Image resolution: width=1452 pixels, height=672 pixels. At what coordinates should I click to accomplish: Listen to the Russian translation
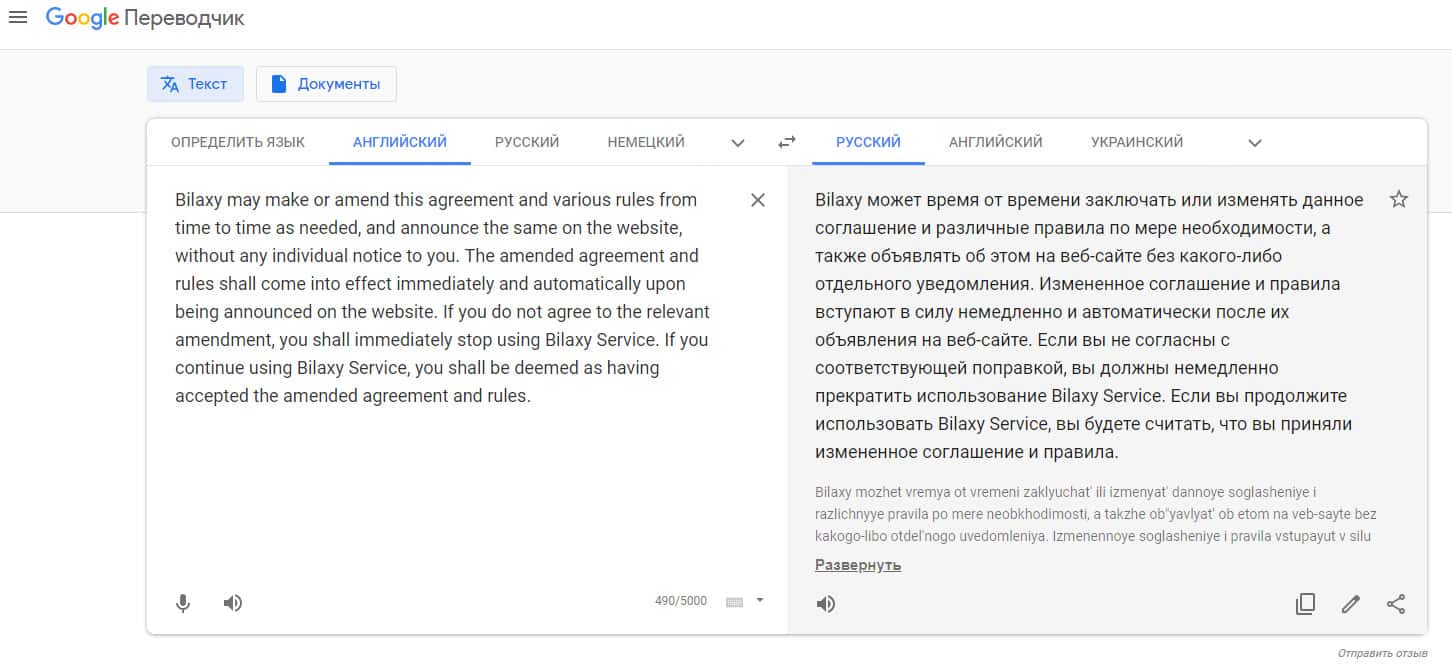click(x=826, y=604)
